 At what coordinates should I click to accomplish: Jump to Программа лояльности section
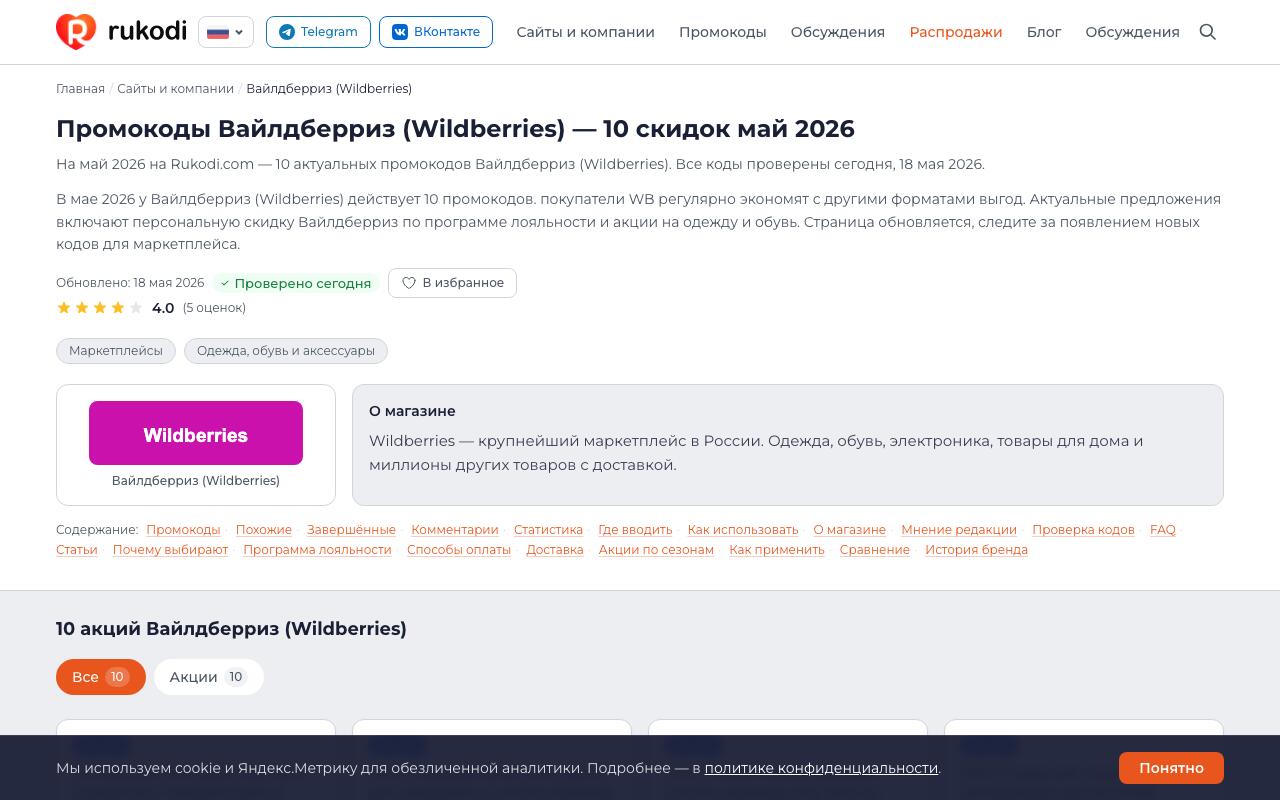click(x=317, y=550)
